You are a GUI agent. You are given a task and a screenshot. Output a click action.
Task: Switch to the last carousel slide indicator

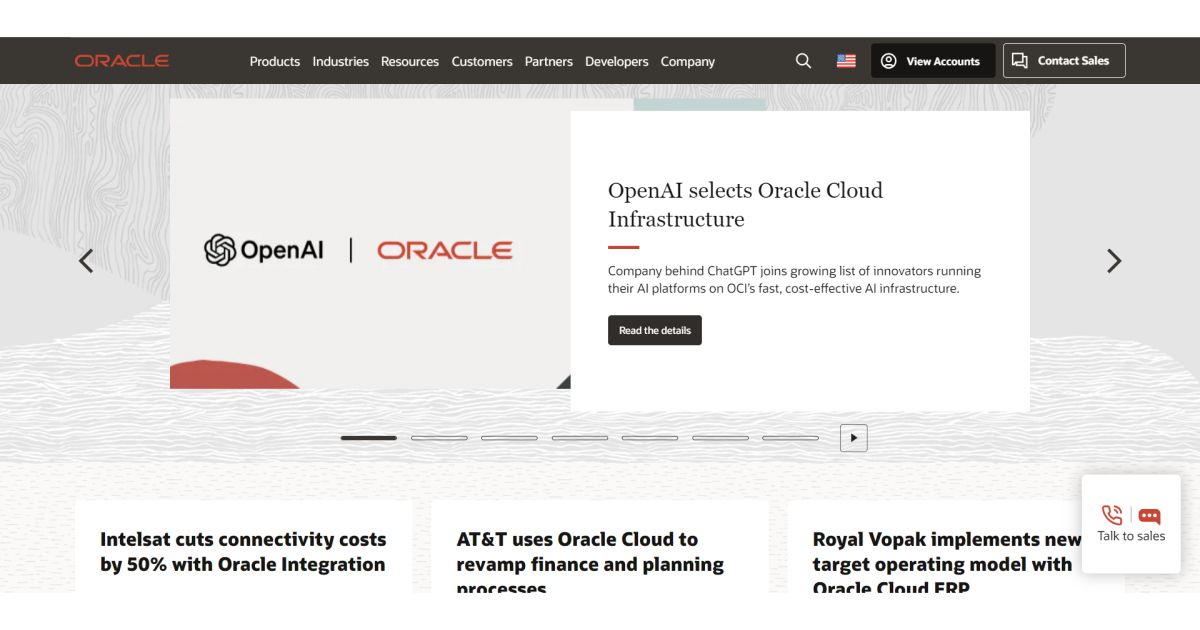[x=790, y=438]
